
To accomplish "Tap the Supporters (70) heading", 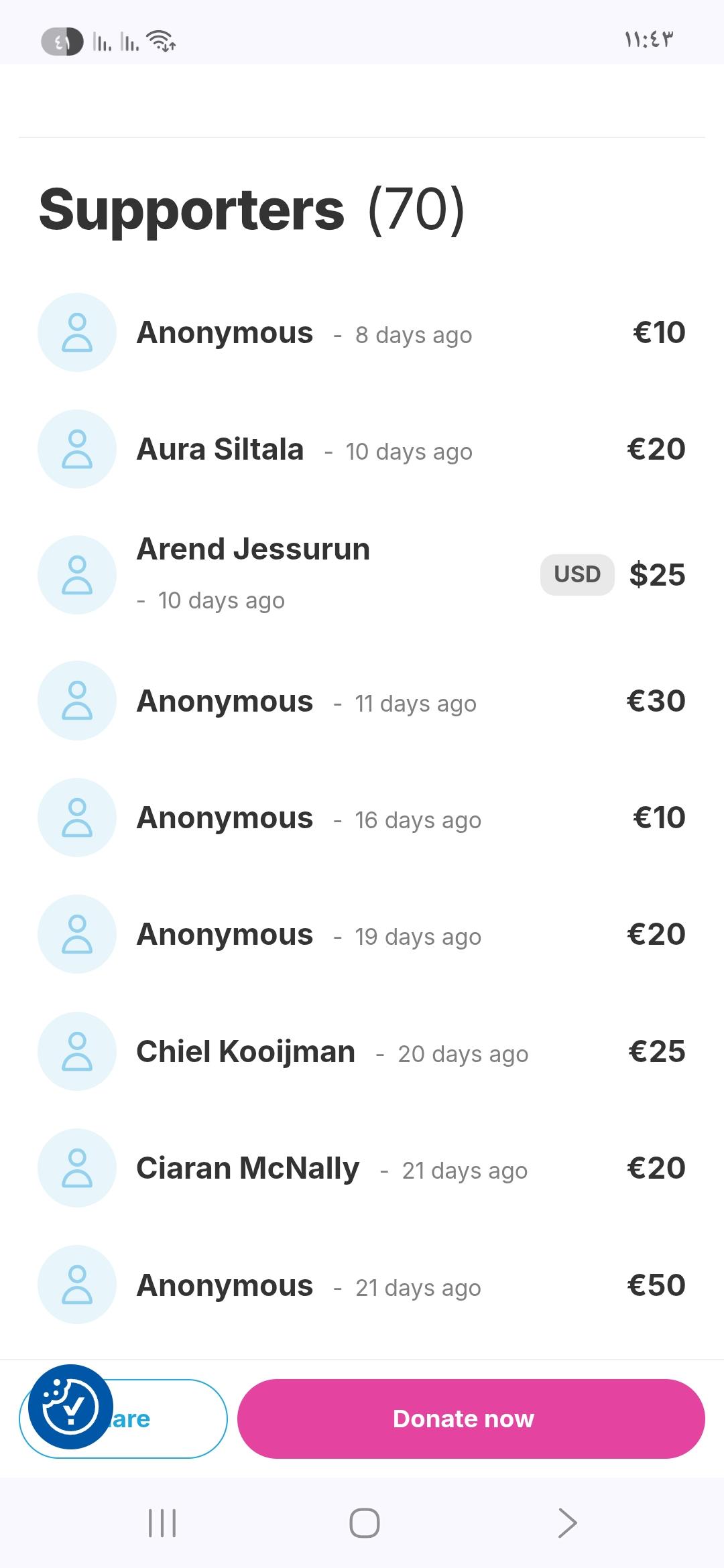I will pos(251,210).
